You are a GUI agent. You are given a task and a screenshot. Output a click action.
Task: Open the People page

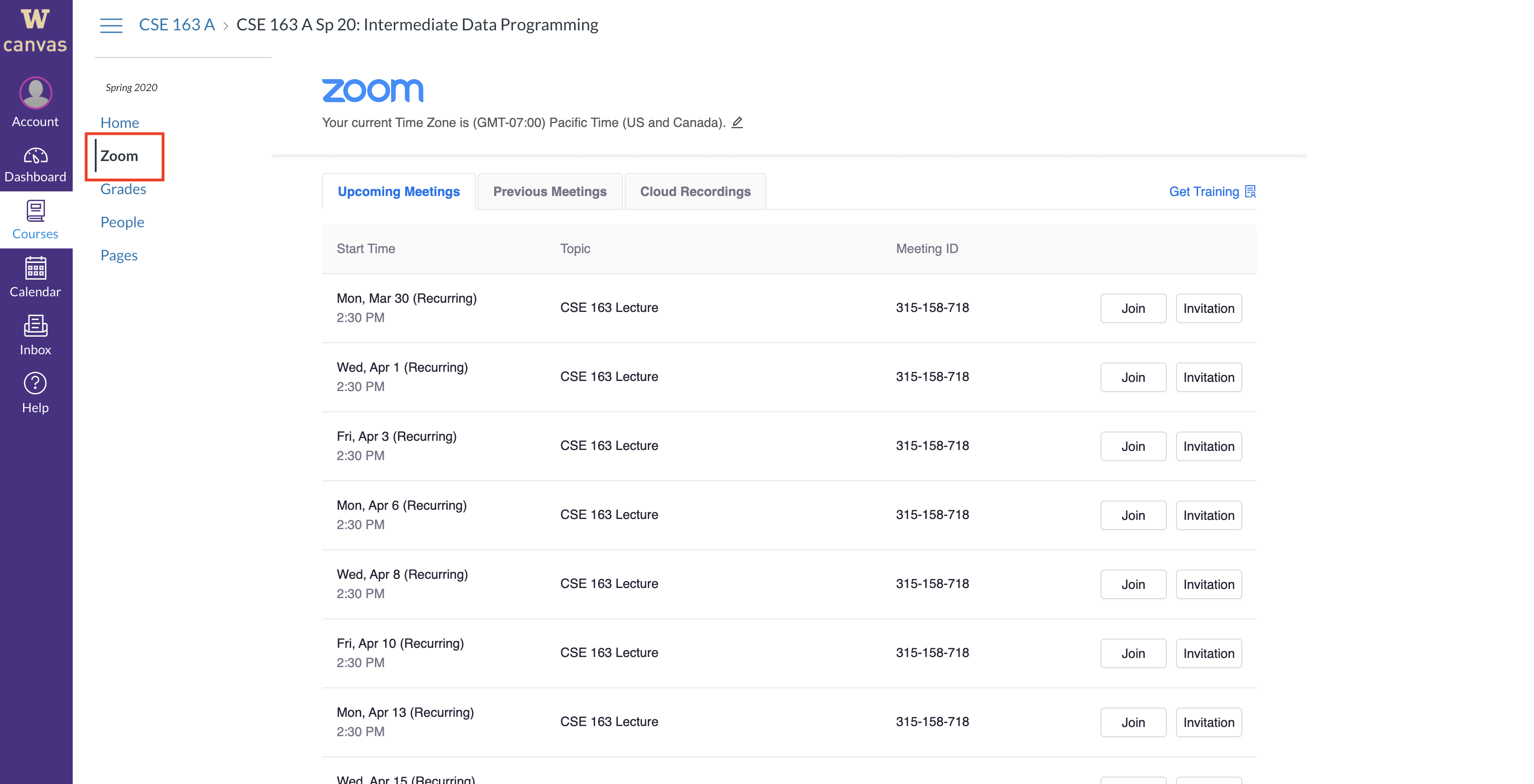pos(122,221)
